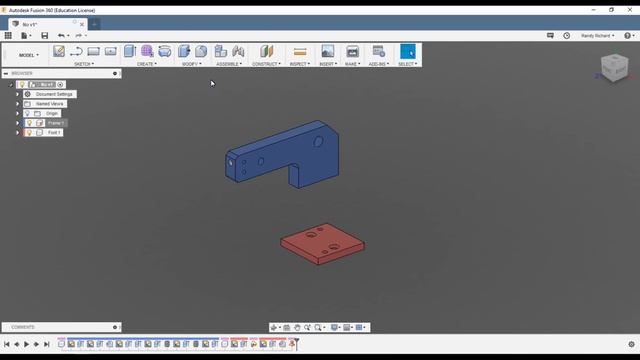Open the MODEL workspace dropdown
This screenshot has height=360, width=640.
pos(29,55)
